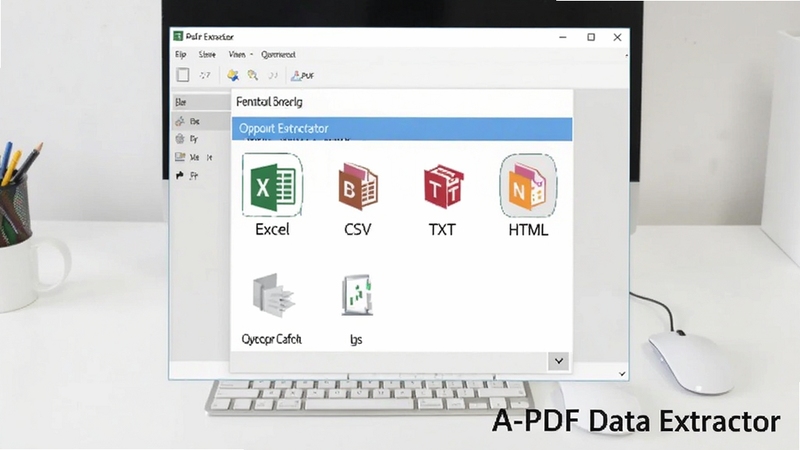Select the 'Fr' sidebar row with arrow icon

201,176
